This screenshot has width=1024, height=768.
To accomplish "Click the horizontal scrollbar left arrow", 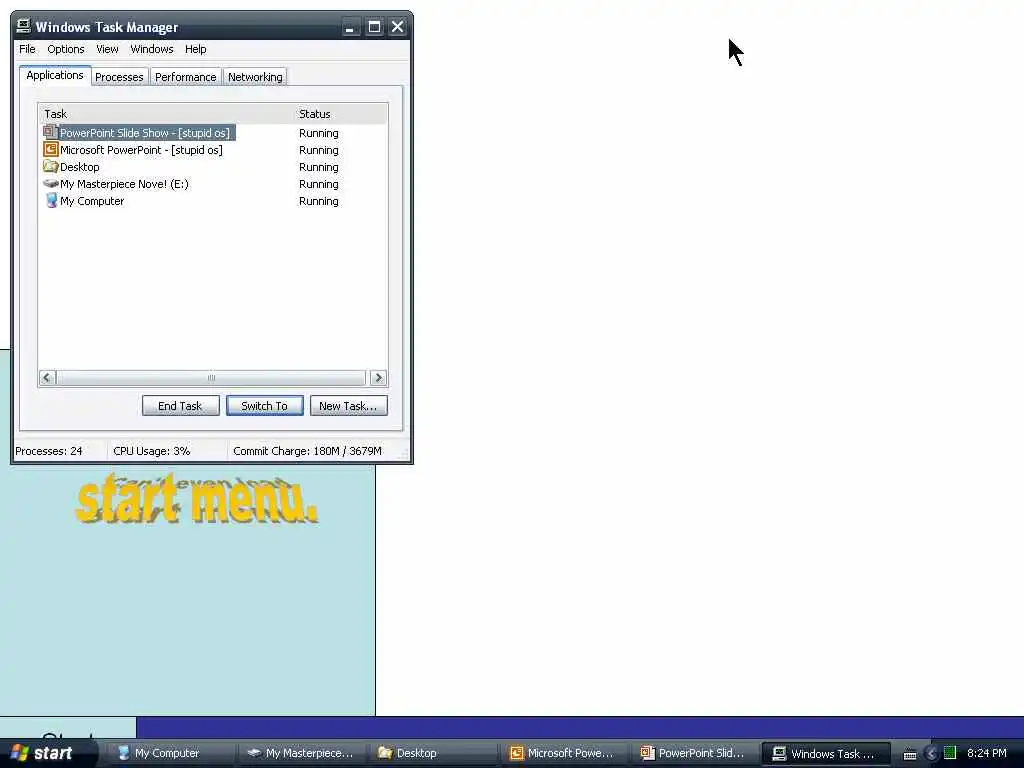I will (47, 377).
